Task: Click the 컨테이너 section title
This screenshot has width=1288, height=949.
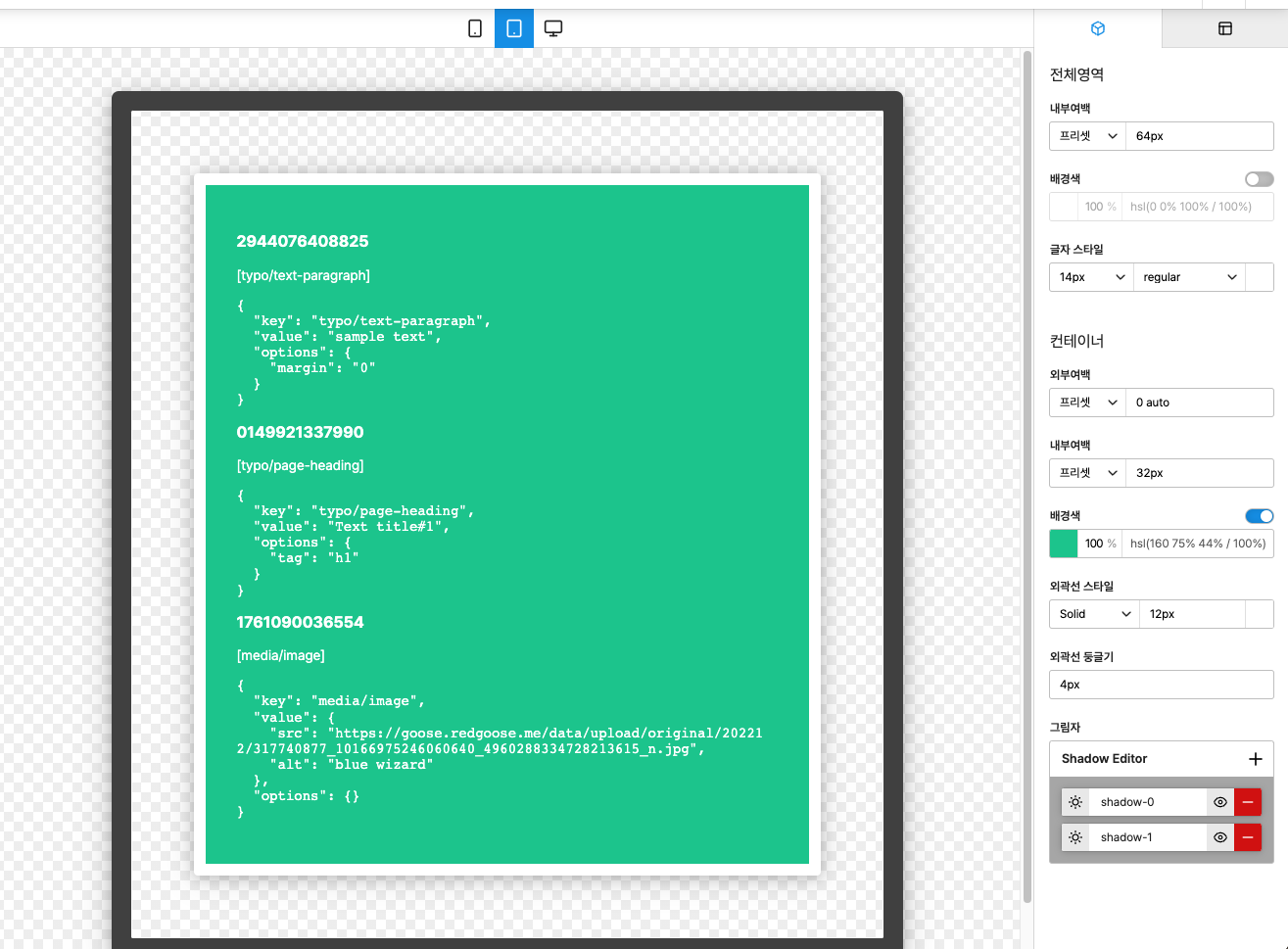Action: click(x=1076, y=341)
